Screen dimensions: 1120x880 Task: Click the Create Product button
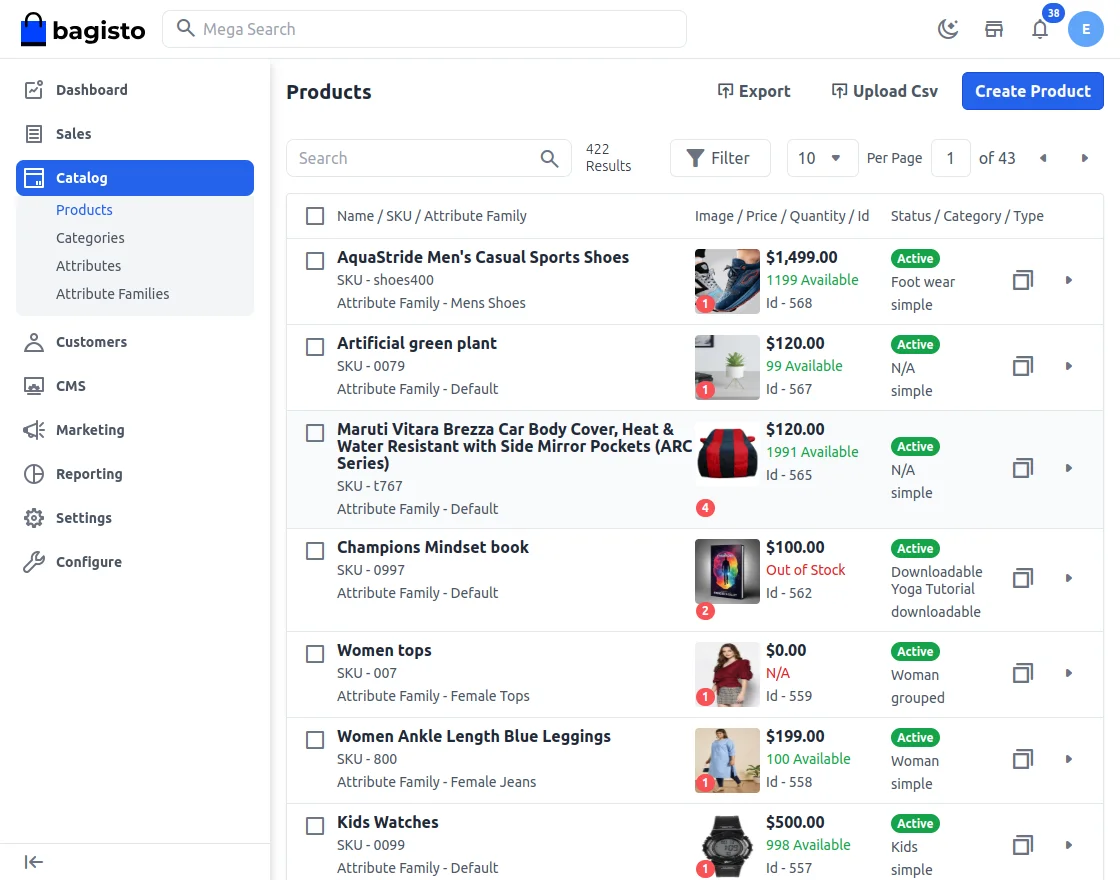(x=1032, y=91)
